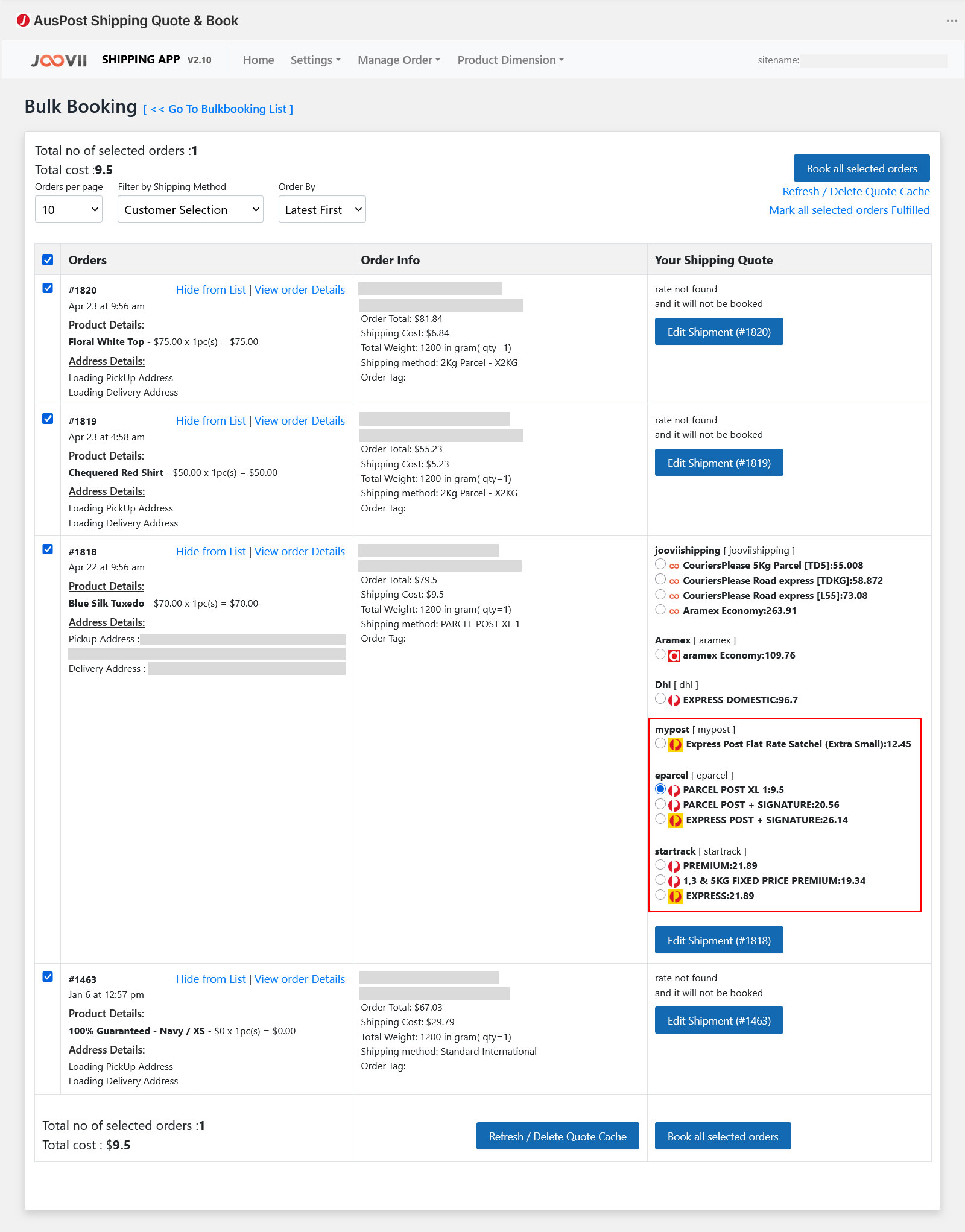
Task: Click the red J app icon beside the AusPost title
Action: (23, 21)
